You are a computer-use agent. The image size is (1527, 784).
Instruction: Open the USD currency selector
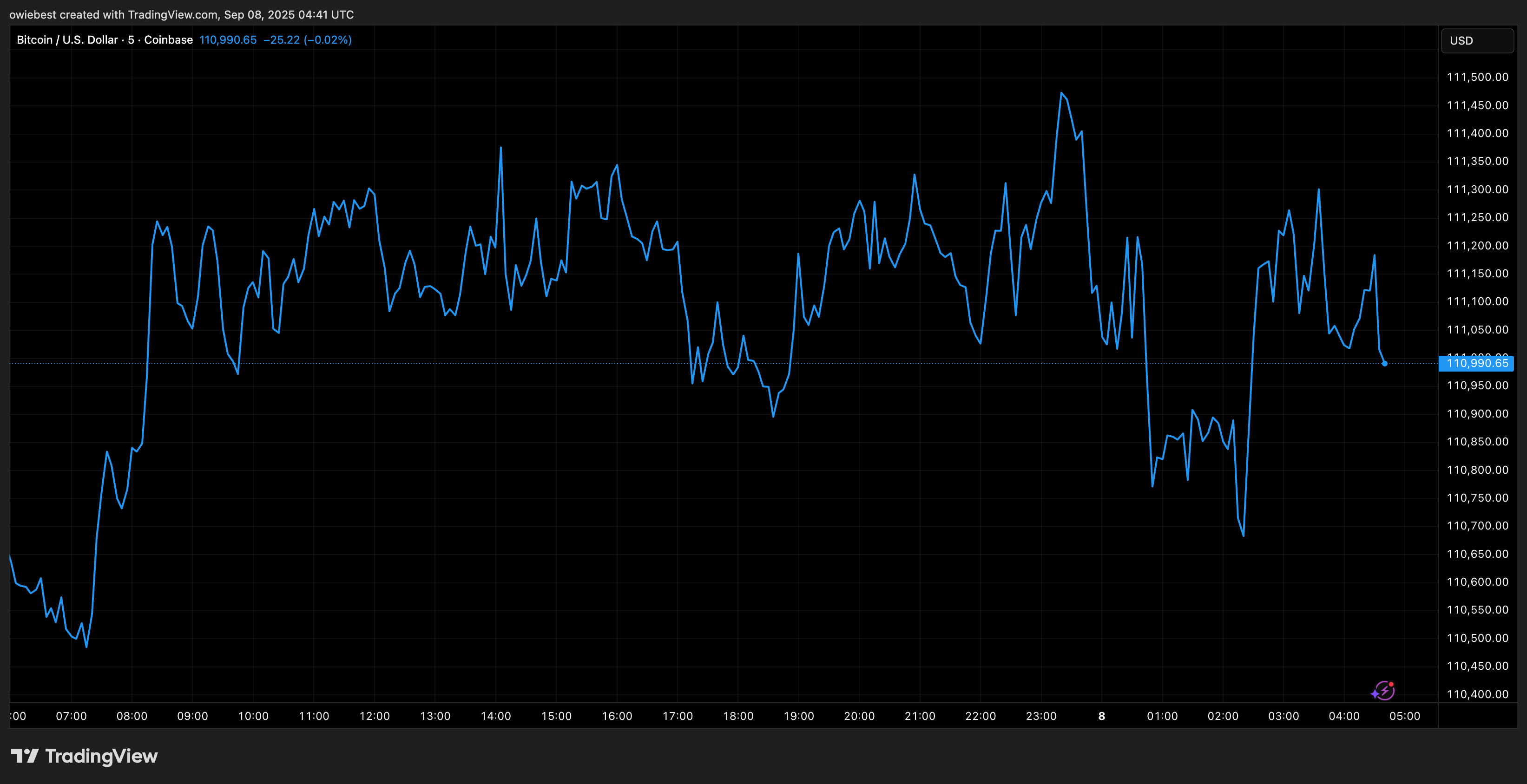tap(1477, 41)
